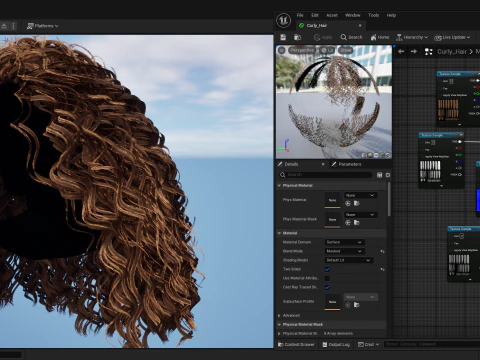Navigate back in material graph

pos(401,52)
